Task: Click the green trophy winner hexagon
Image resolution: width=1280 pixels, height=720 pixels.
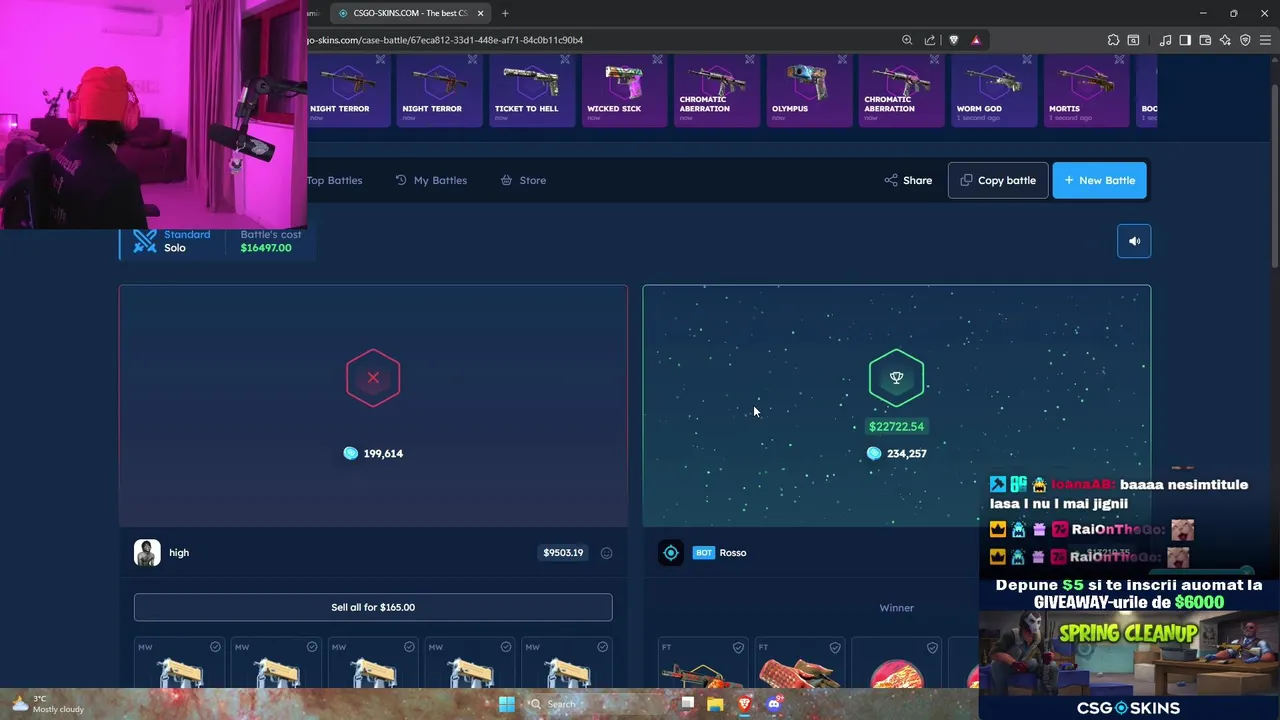Action: tap(896, 378)
